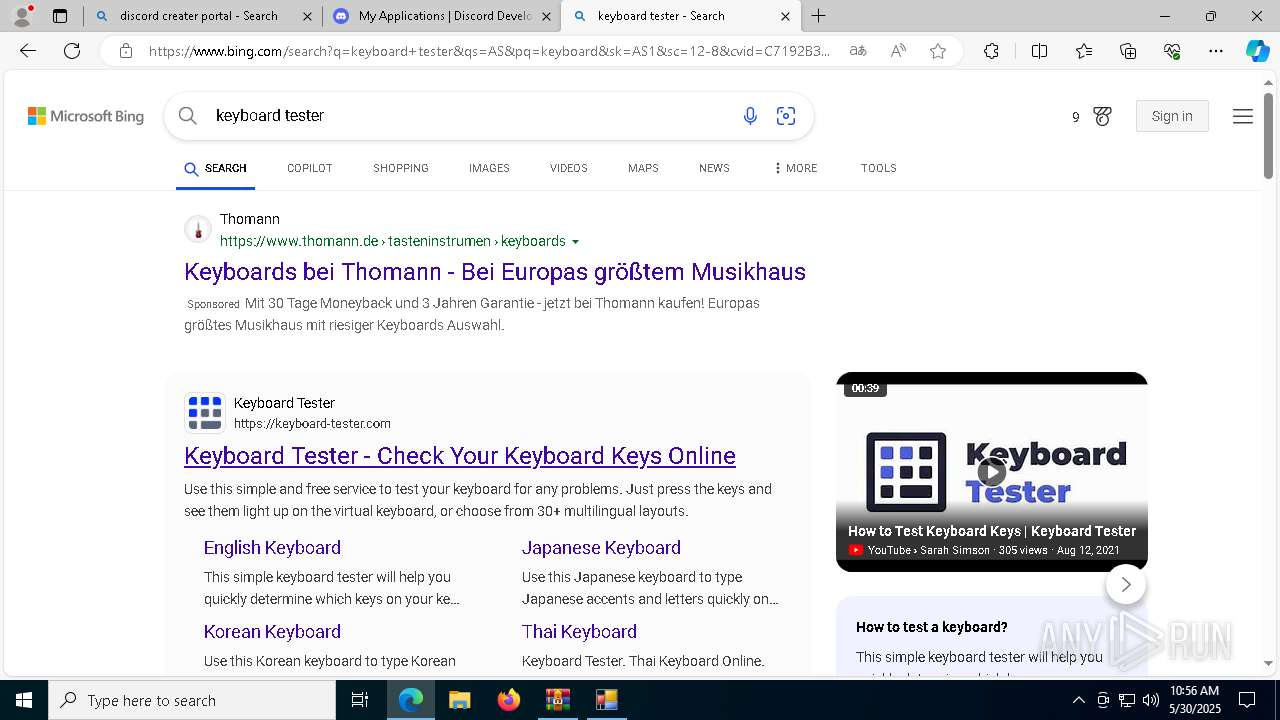This screenshot has width=1280, height=720.
Task: Open the Collections icon
Action: (x=1128, y=51)
